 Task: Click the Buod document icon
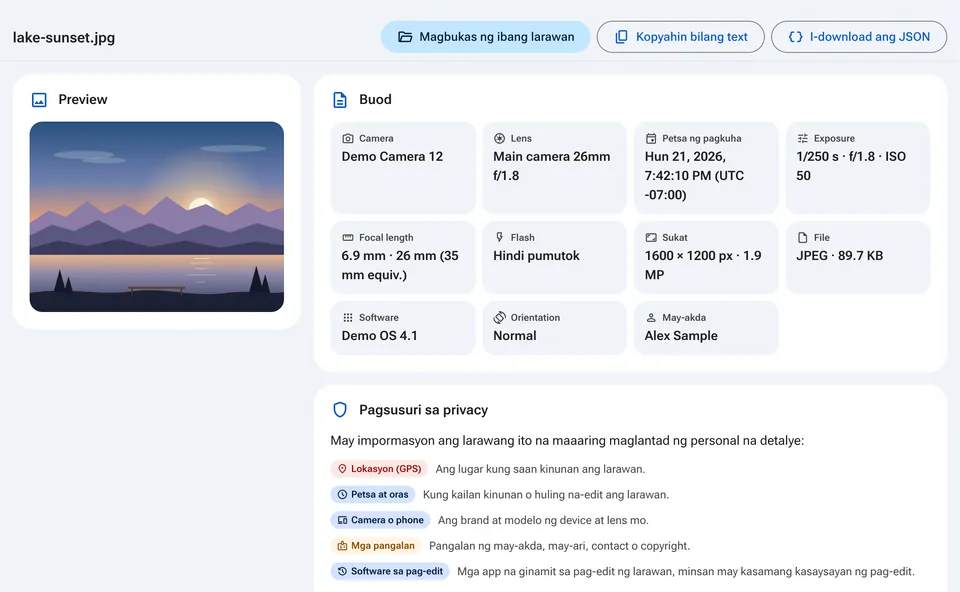(340, 100)
